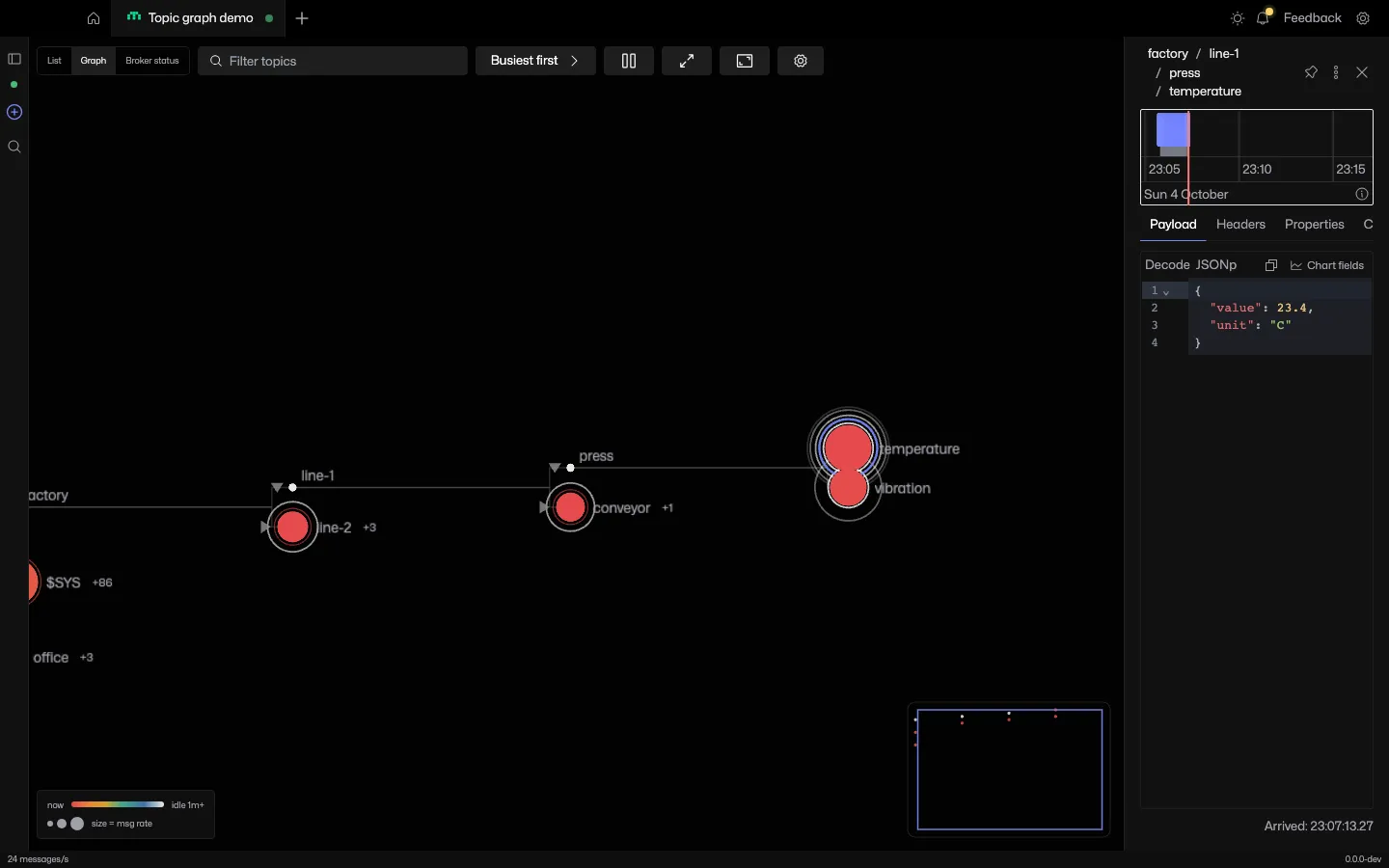Click the minimap viewport overview
Screen dimensions: 1389x868
click(1010, 770)
